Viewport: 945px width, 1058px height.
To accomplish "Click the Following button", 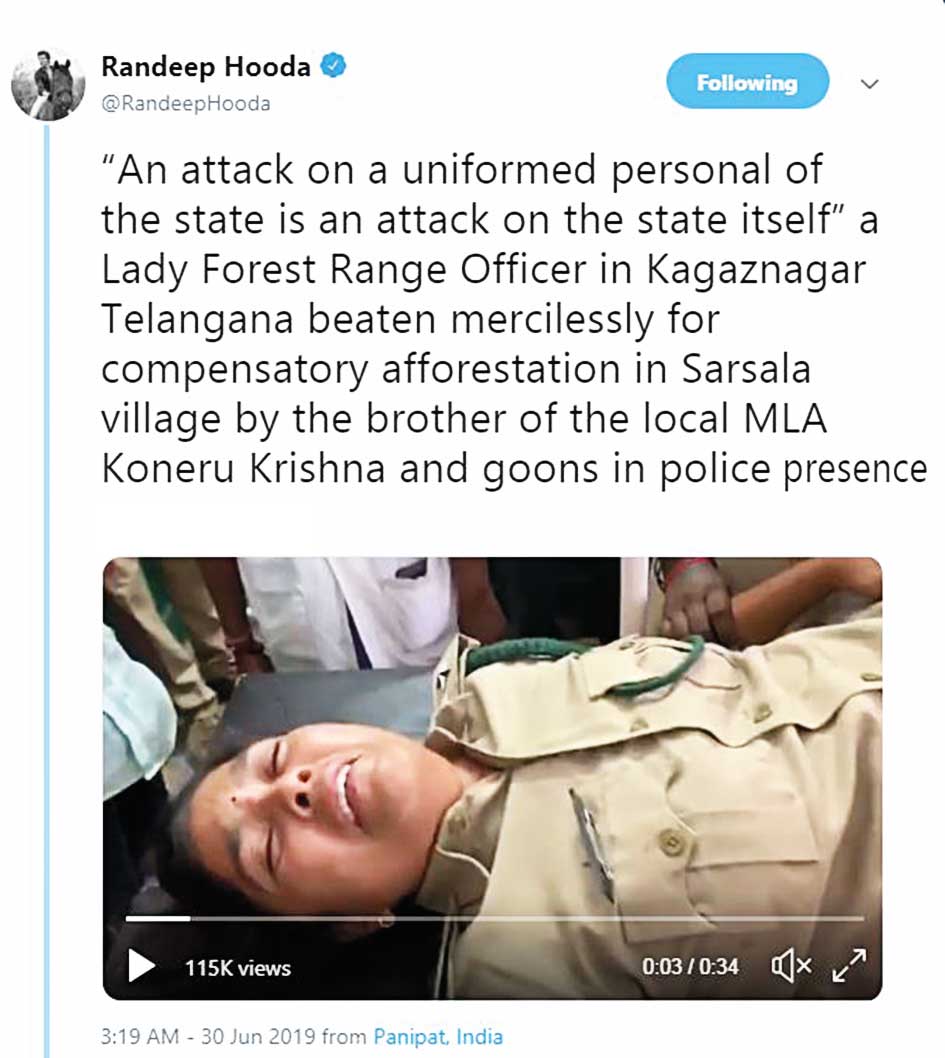I will [x=747, y=82].
